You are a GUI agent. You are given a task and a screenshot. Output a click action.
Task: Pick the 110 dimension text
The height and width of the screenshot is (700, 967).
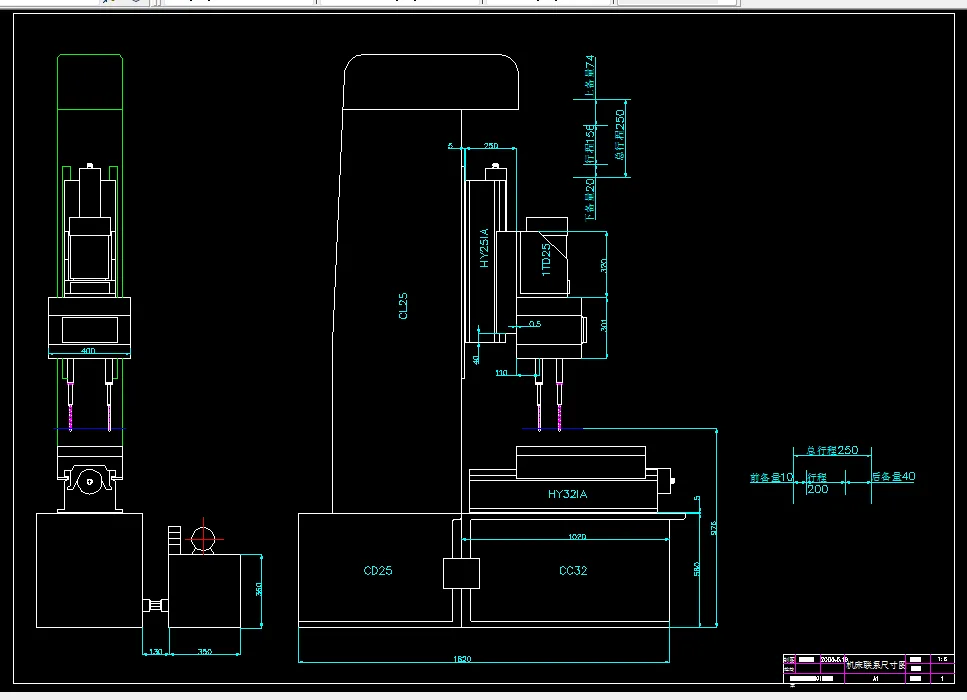pos(501,373)
